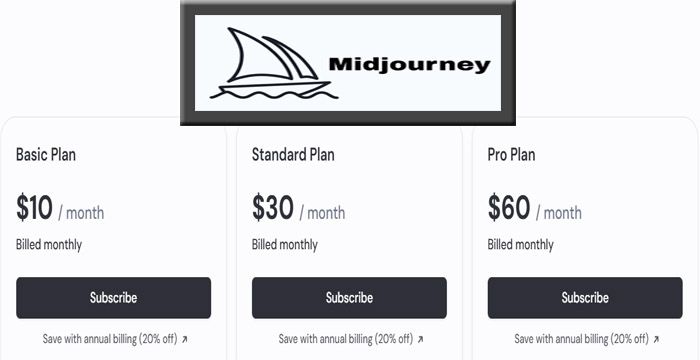
Task: Follow Pro Plan's save with annual billing link
Action: [581, 339]
